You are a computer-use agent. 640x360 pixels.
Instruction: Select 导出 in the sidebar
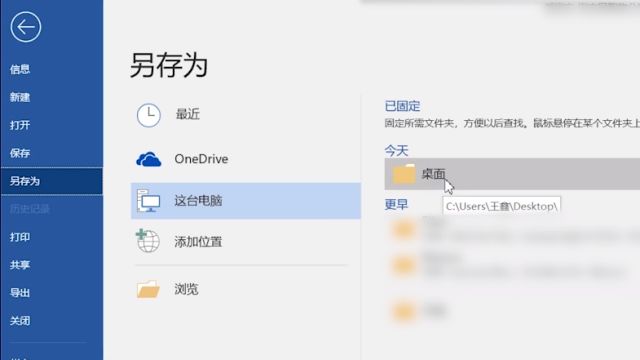tap(20, 293)
